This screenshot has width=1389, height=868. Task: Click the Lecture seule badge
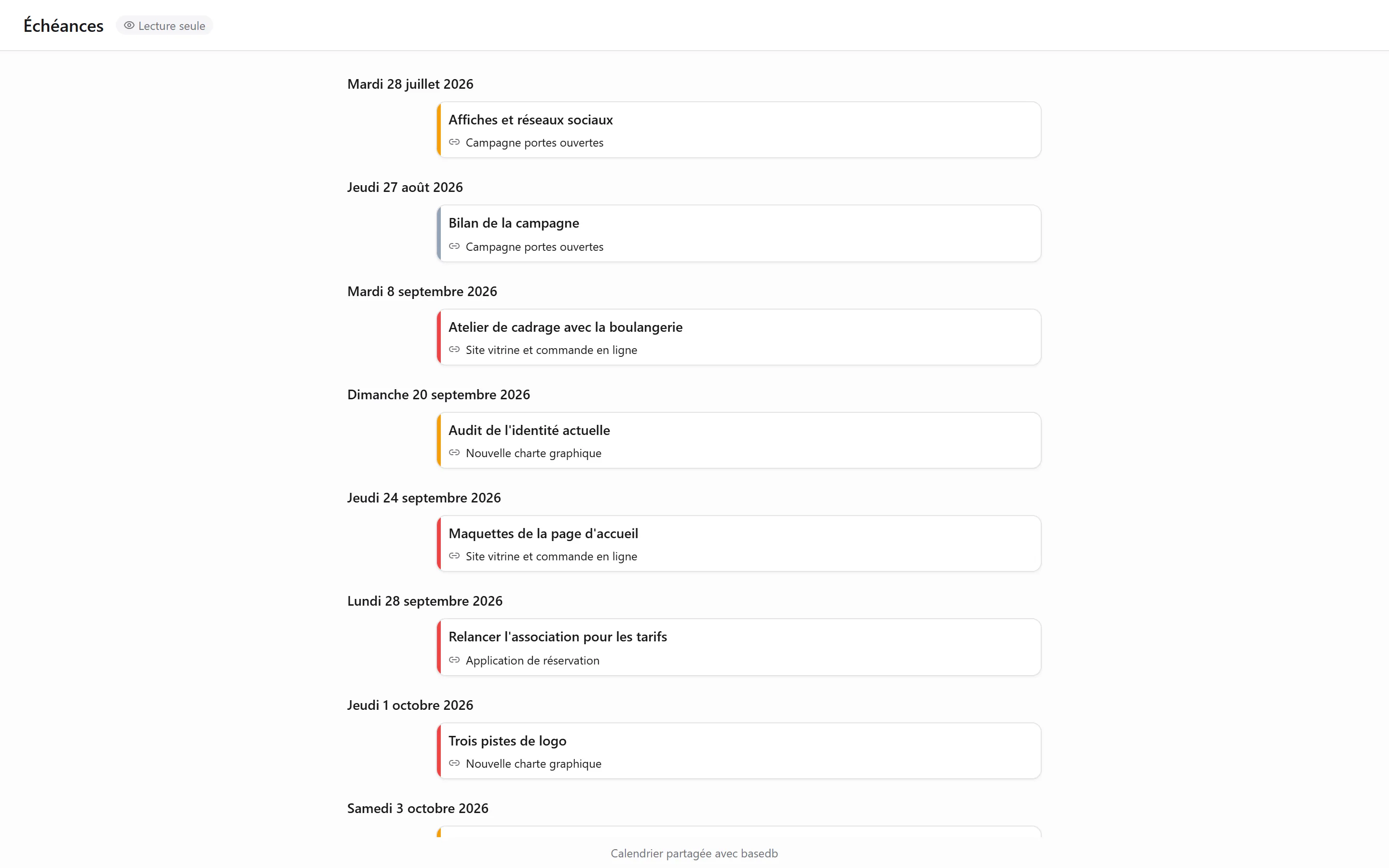[164, 25]
